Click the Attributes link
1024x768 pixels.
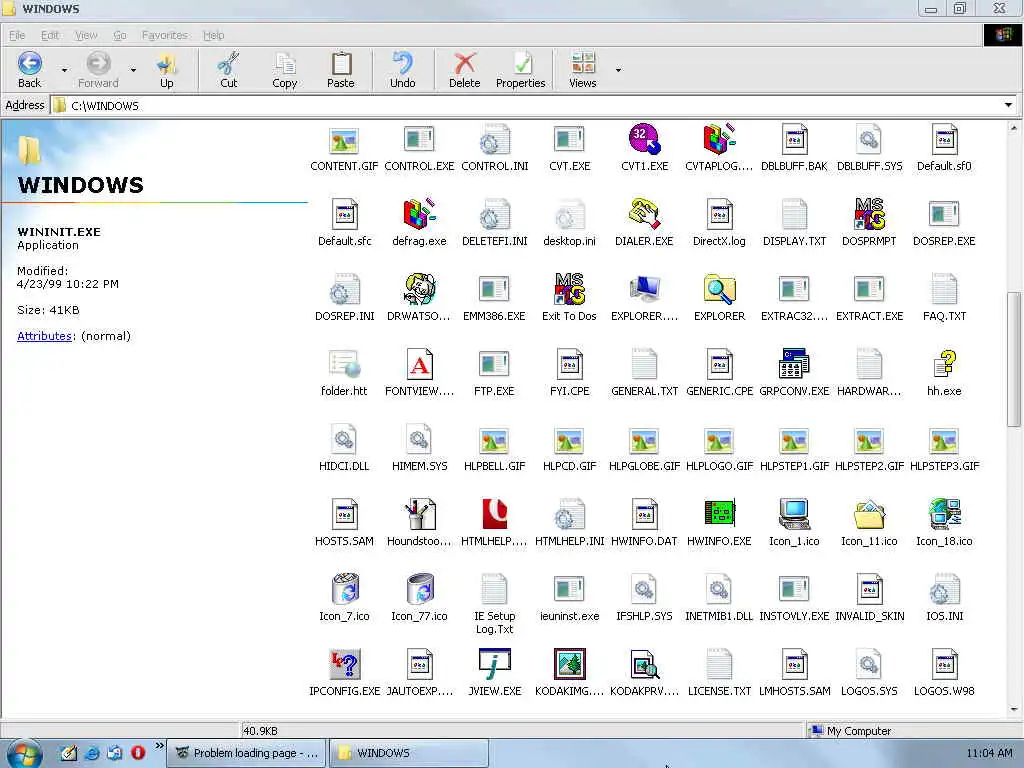(x=44, y=336)
